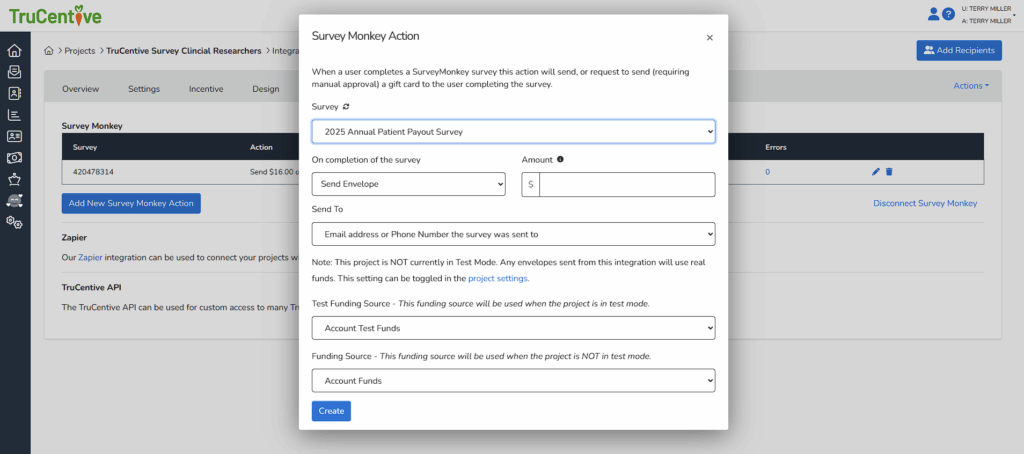The height and width of the screenshot is (454, 1024).
Task: Click the Amount info icon
Action: coord(560,159)
